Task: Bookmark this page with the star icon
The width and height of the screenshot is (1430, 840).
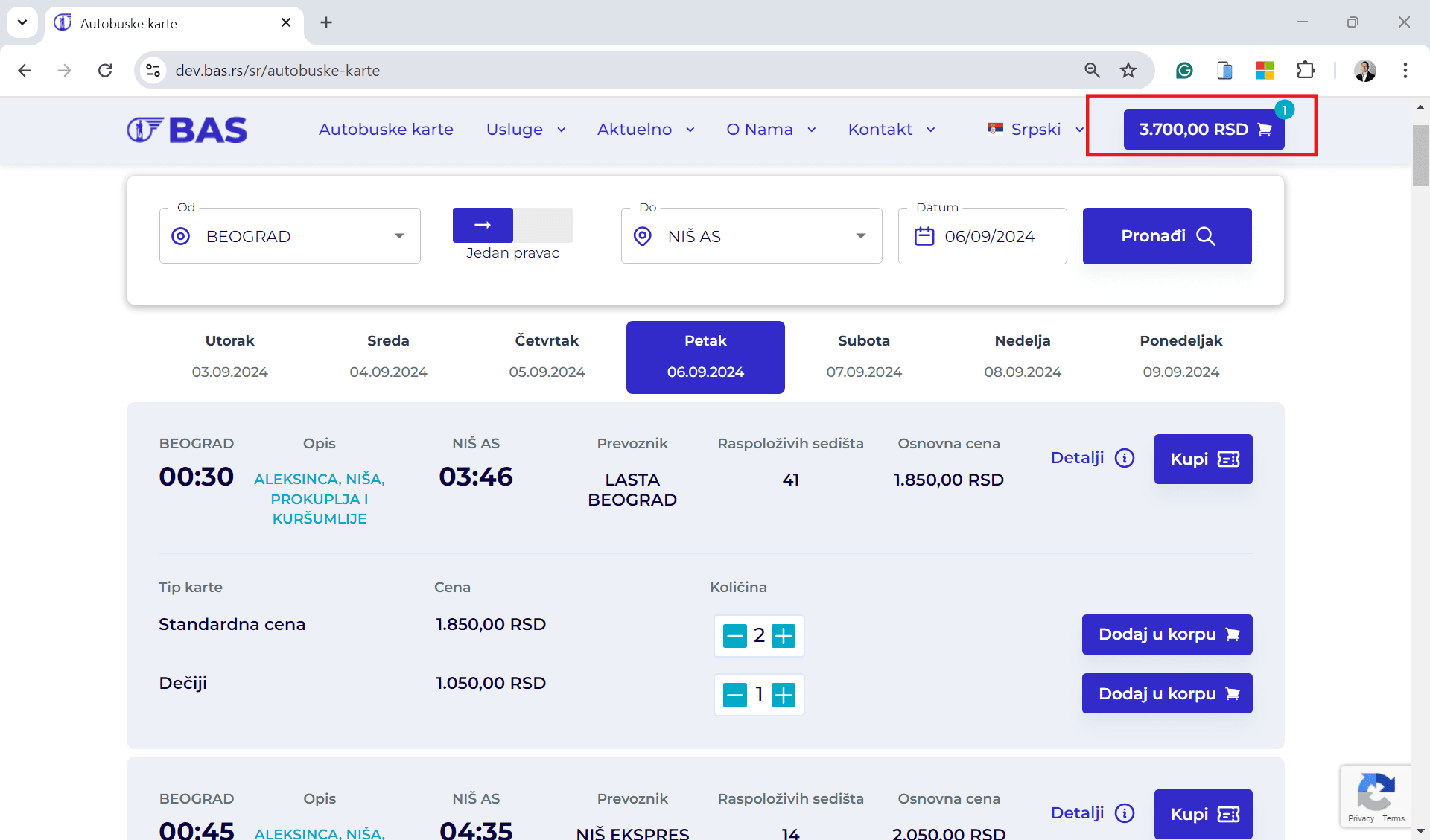Action: (x=1128, y=70)
